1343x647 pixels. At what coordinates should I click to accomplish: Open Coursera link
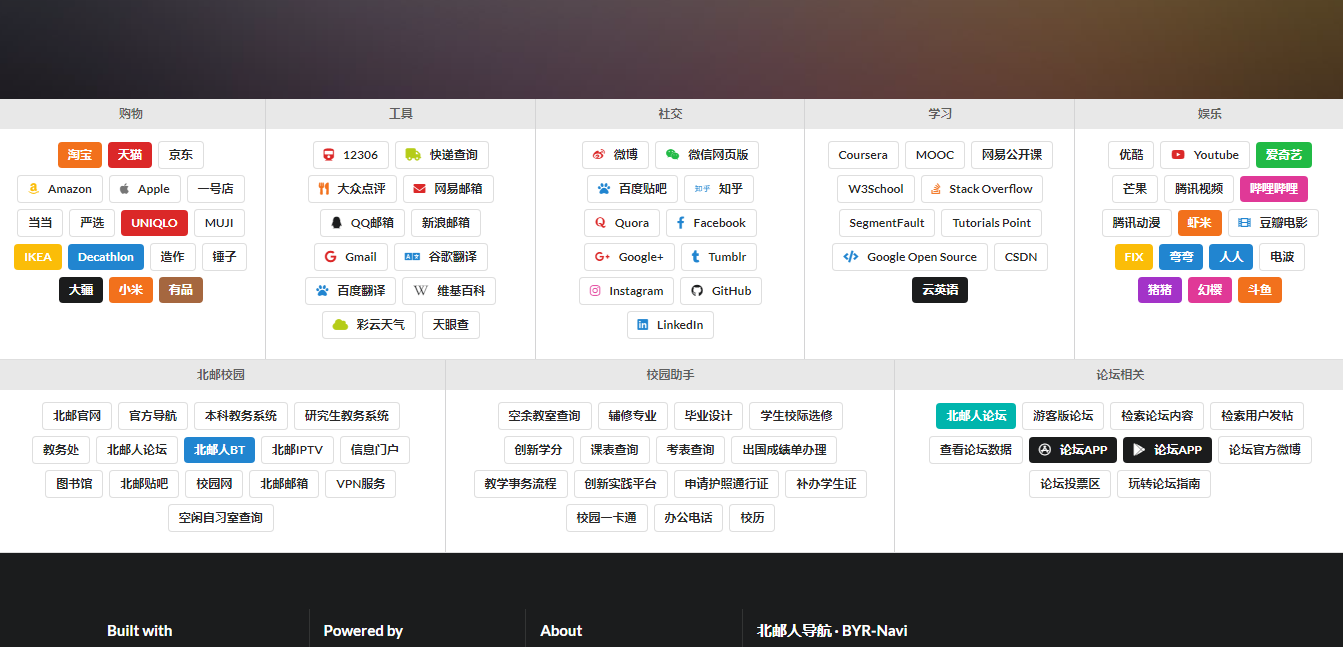coord(863,155)
